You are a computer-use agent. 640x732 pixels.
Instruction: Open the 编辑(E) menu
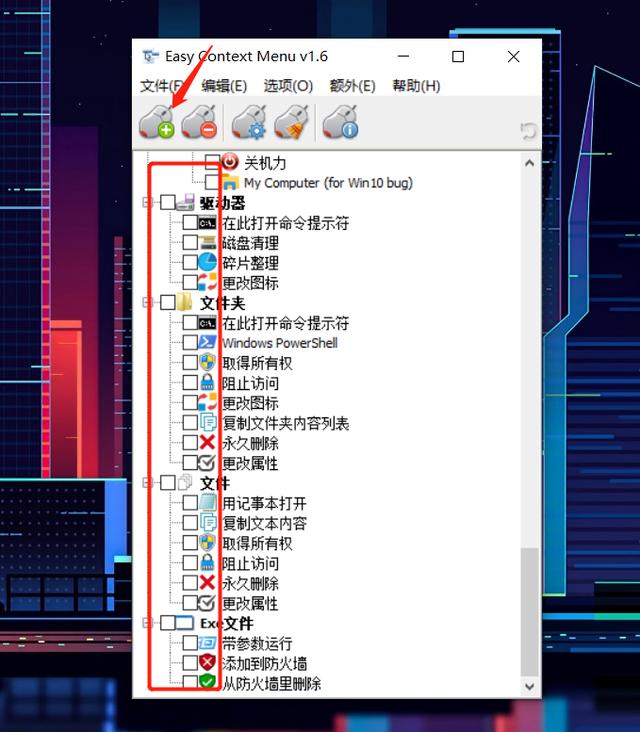coord(224,86)
